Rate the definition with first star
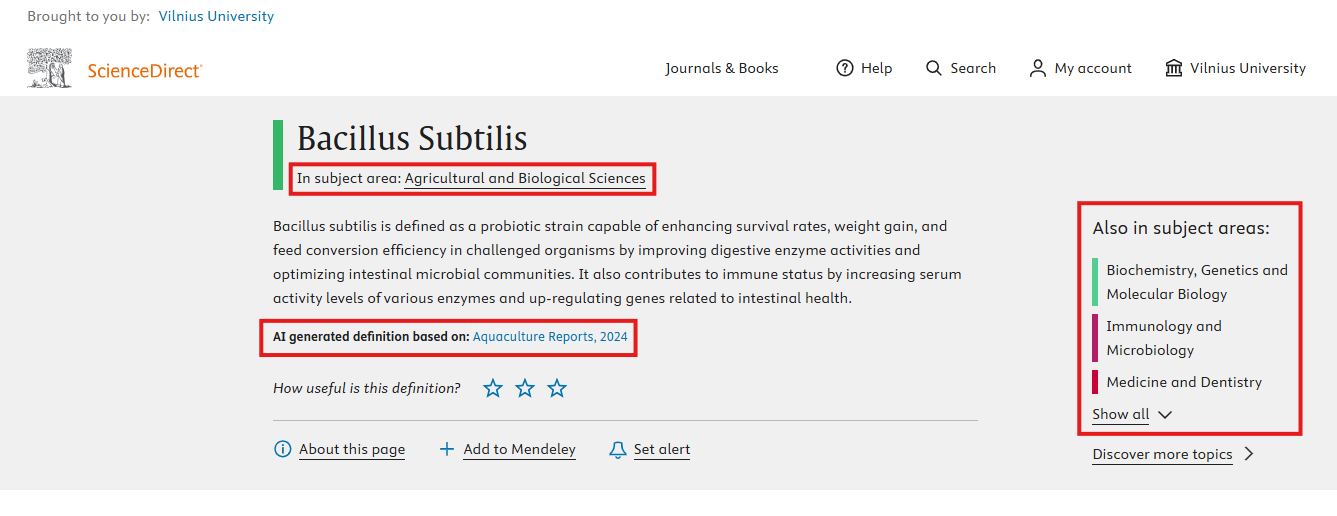Screen dimensions: 1337x516 click(493, 388)
